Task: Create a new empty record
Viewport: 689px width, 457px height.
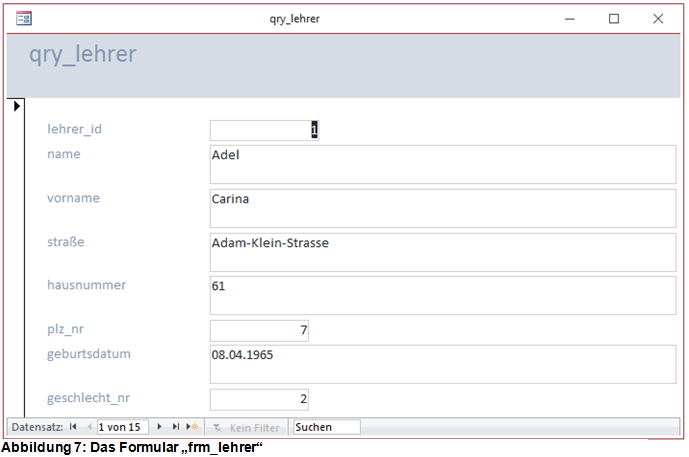Action: tap(192, 427)
